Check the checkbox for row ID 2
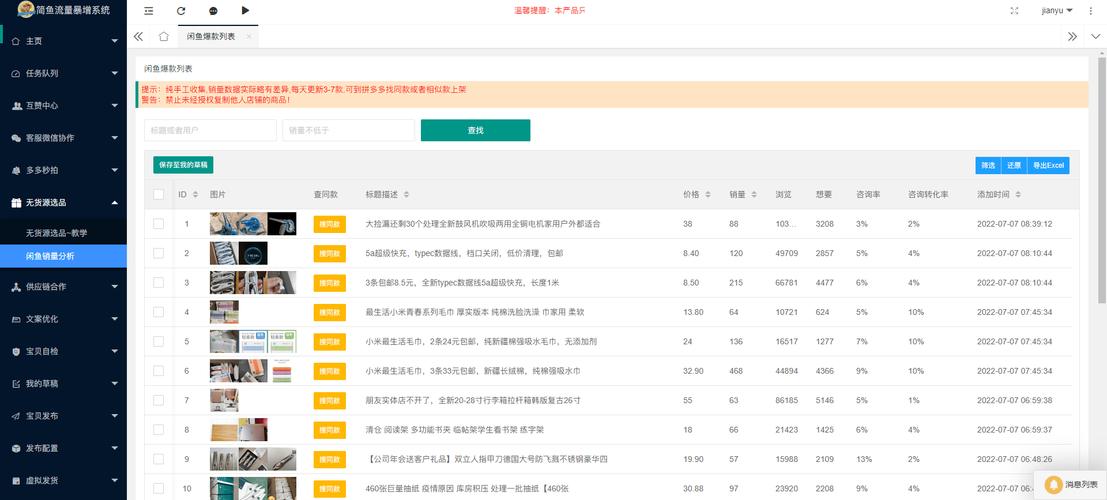1107x500 pixels. click(x=158, y=253)
